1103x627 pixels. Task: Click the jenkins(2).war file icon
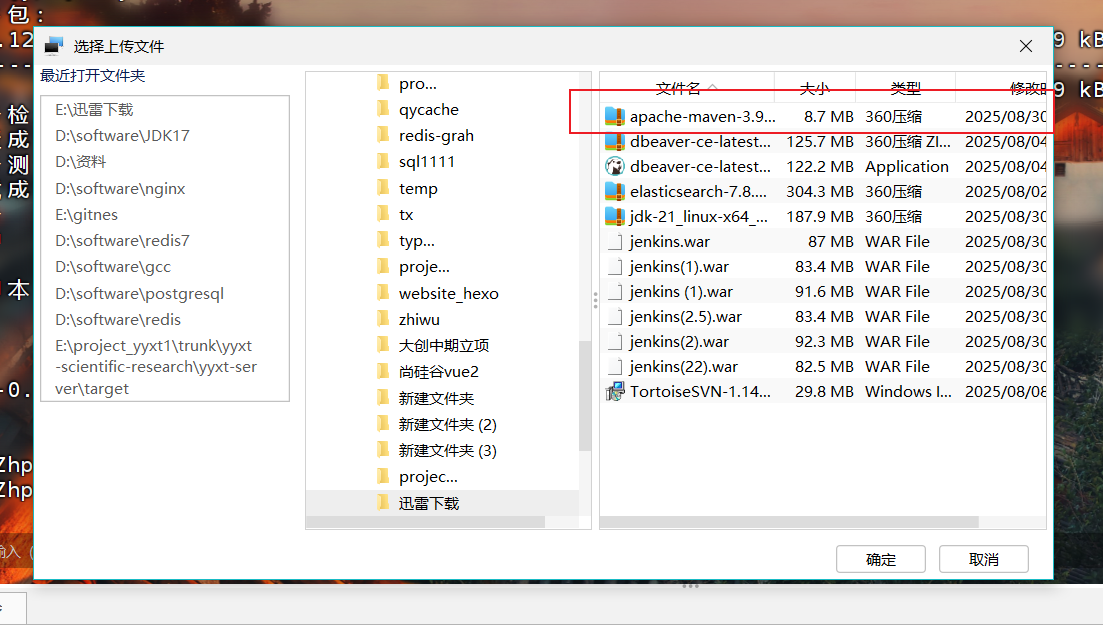tap(615, 342)
